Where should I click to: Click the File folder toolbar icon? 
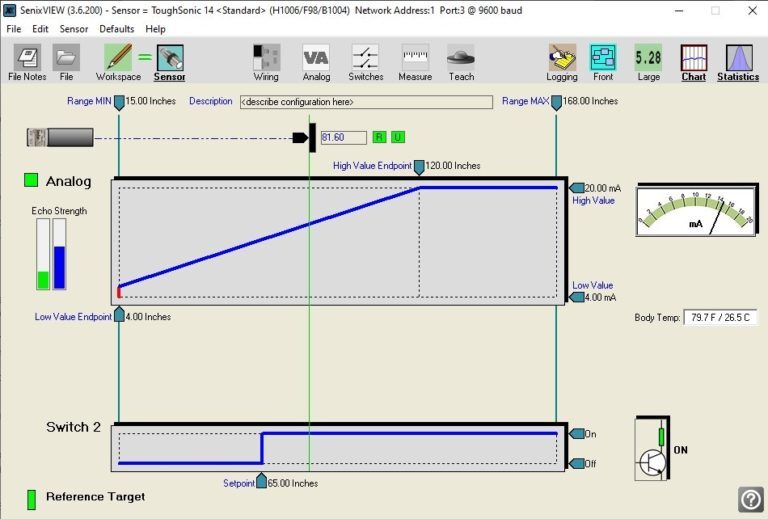[66, 58]
